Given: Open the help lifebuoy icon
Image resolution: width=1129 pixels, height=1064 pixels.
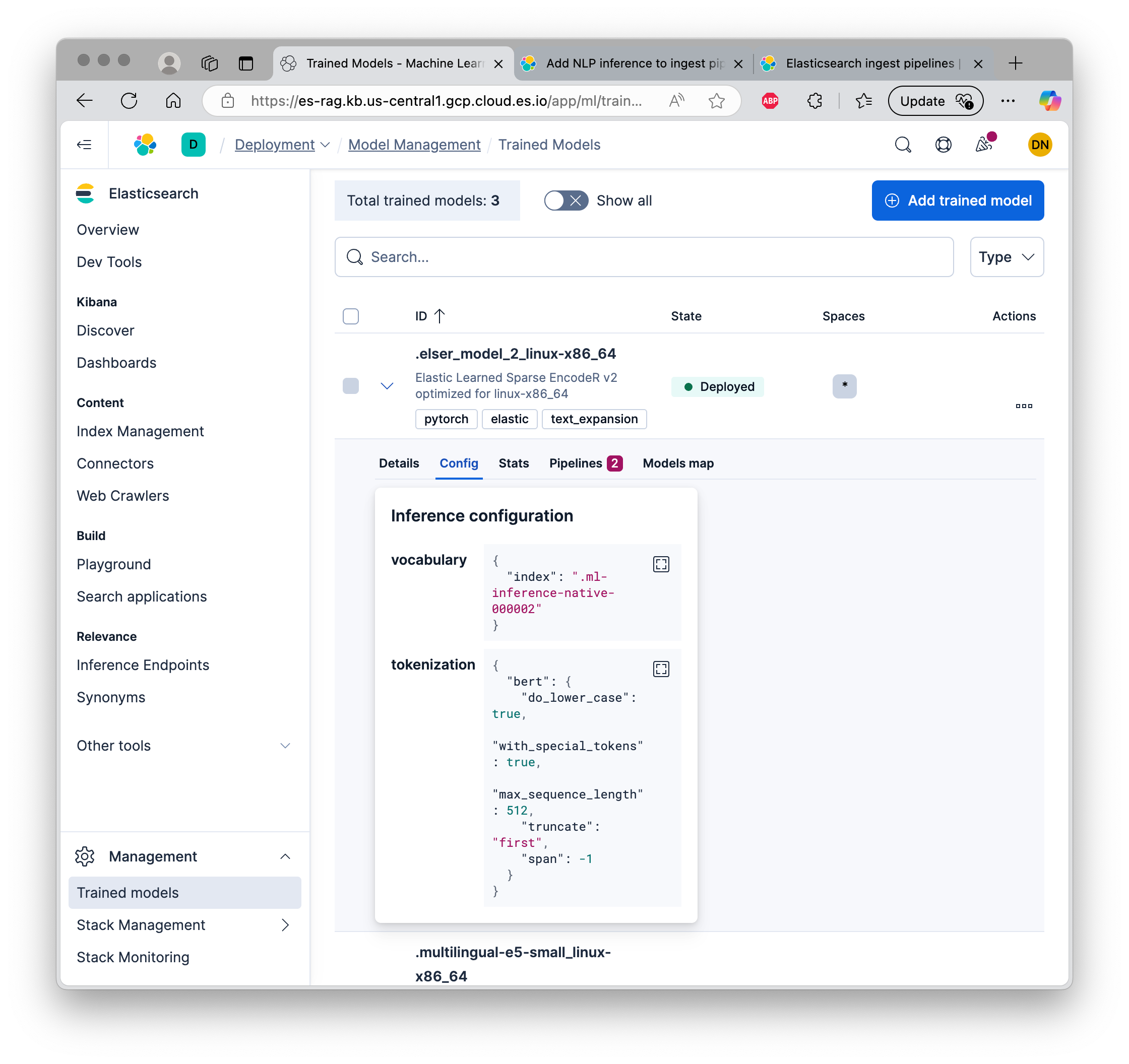Looking at the screenshot, I should pos(943,145).
